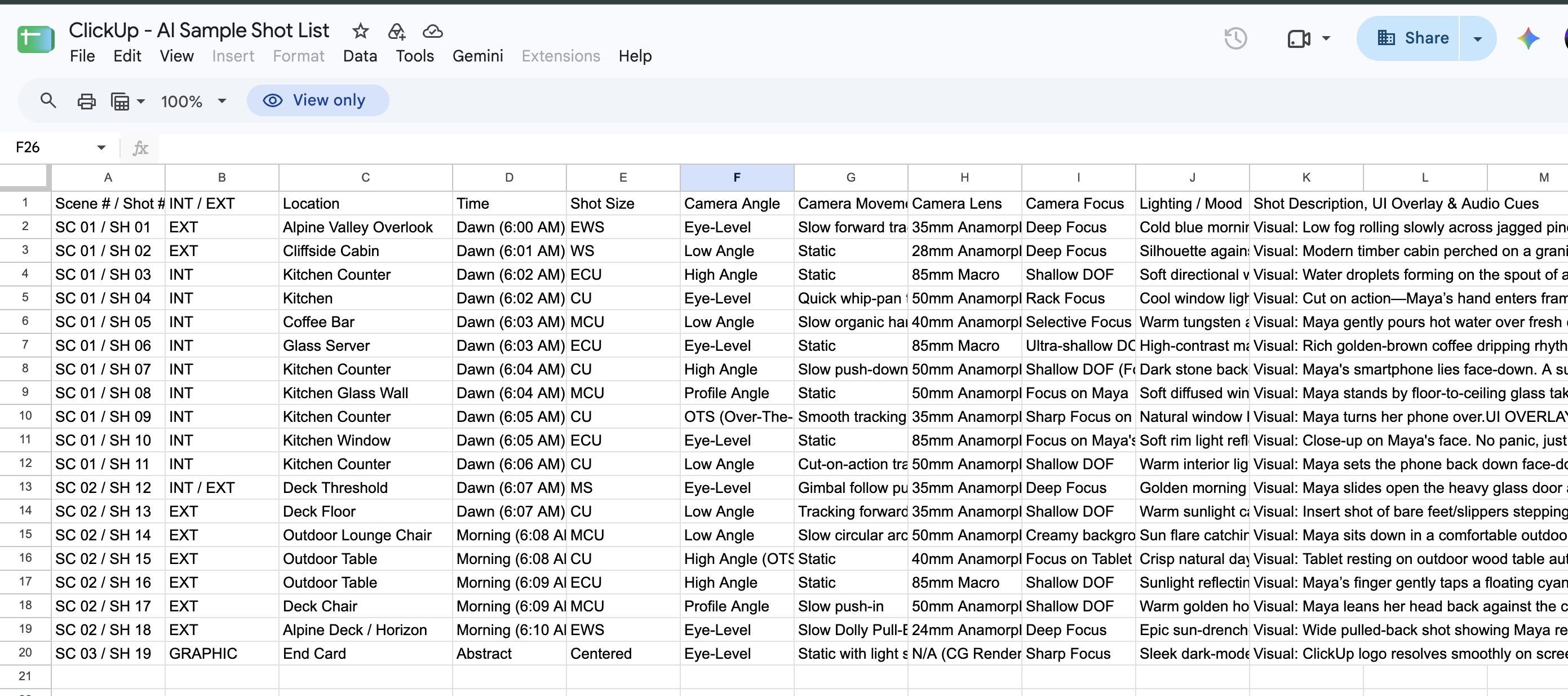
Task: Click cell "Coffee Bar"
Action: (365, 321)
